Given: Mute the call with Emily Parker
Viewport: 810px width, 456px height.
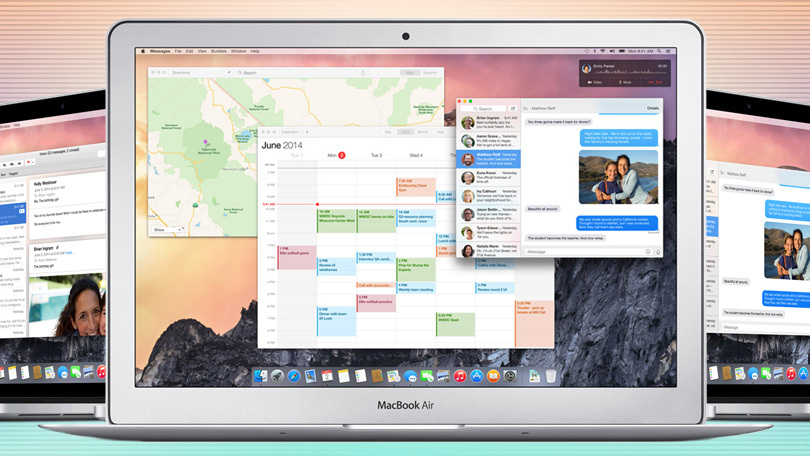Looking at the screenshot, I should pyautogui.click(x=626, y=82).
